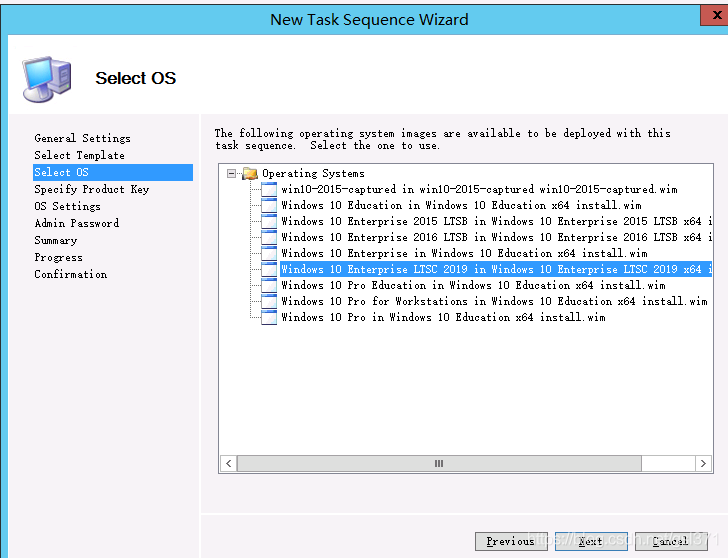Click the Windows 10 Pro Education image icon
728x558 pixels.
pos(269,285)
